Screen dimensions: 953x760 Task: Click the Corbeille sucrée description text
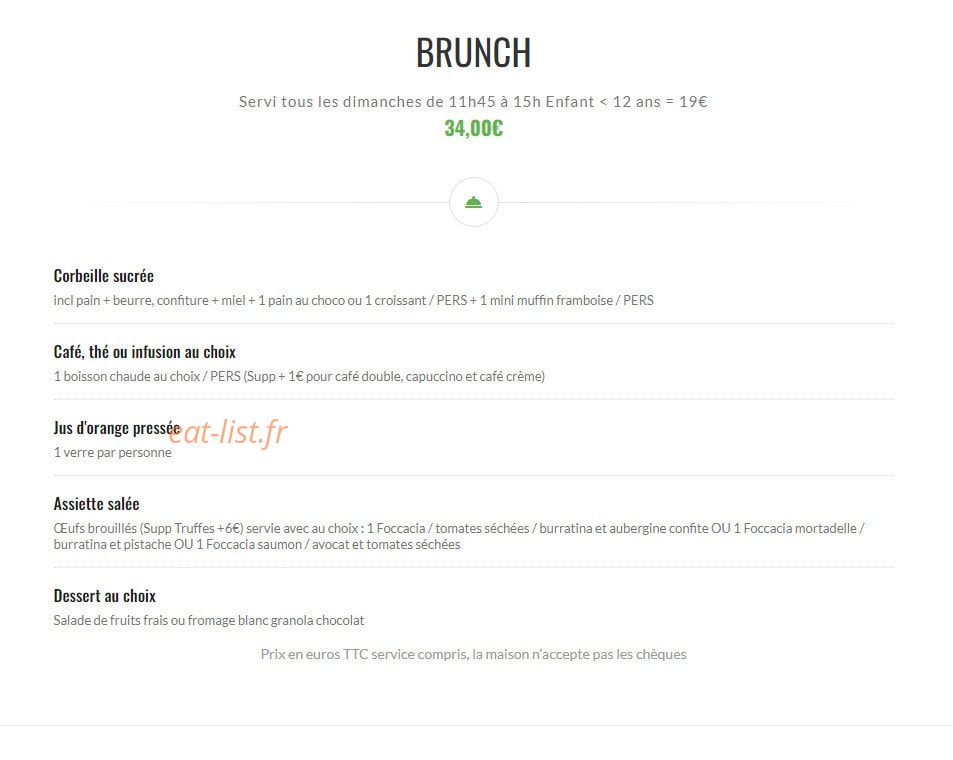(x=354, y=300)
